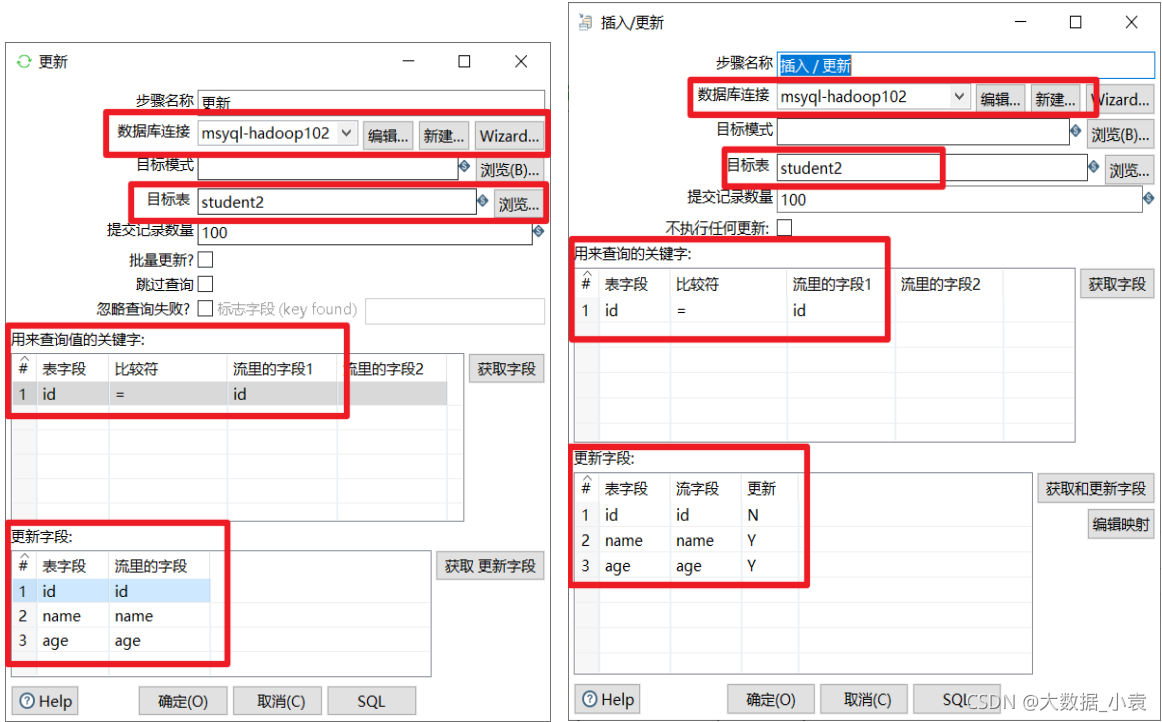Click 提交记录数量 field in 更新 window
This screenshot has height=722, width=1162.
click(x=365, y=233)
